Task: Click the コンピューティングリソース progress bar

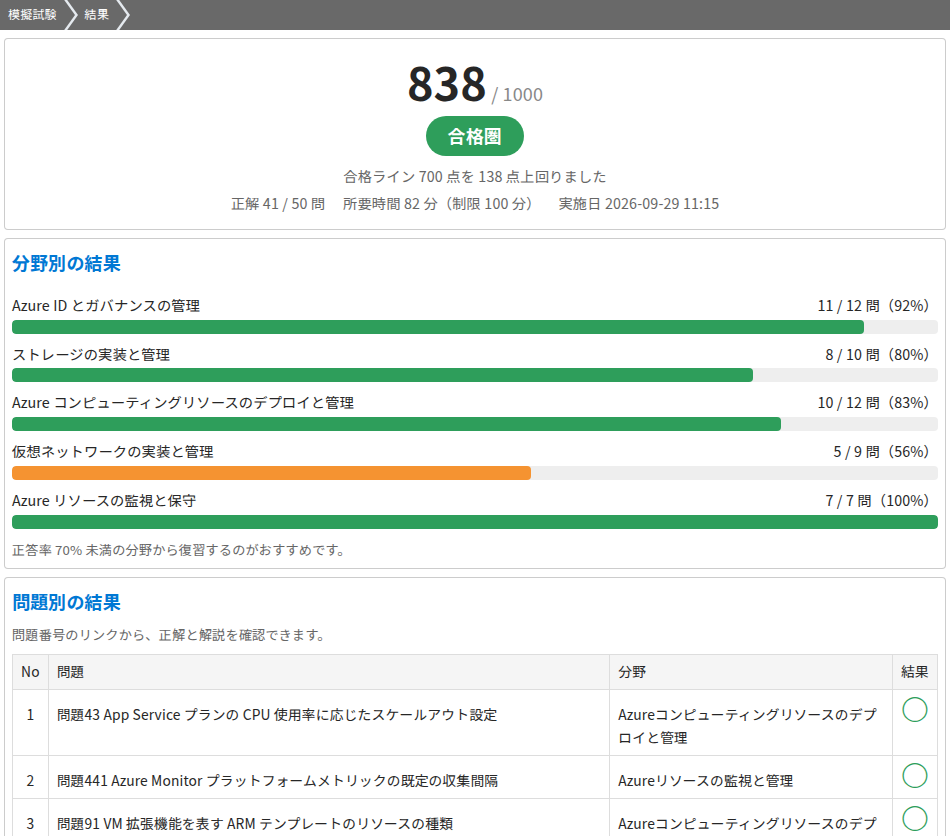Action: pyautogui.click(x=475, y=424)
